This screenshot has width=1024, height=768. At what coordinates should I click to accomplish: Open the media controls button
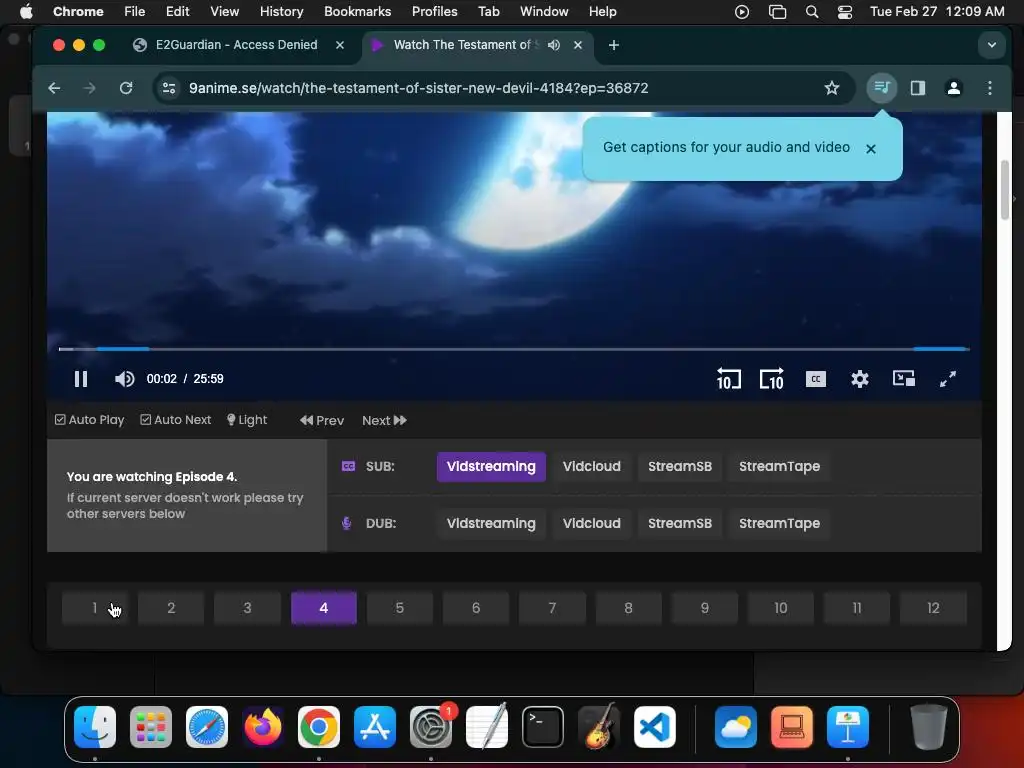882,88
